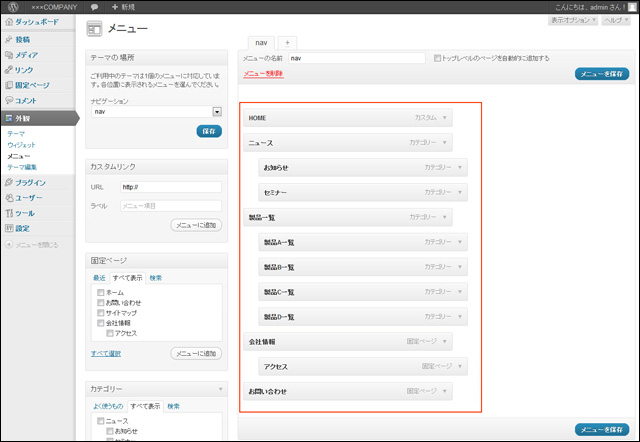The image size is (640, 442).
Task: Click the メニューを削除 delete link
Action: pos(263,74)
